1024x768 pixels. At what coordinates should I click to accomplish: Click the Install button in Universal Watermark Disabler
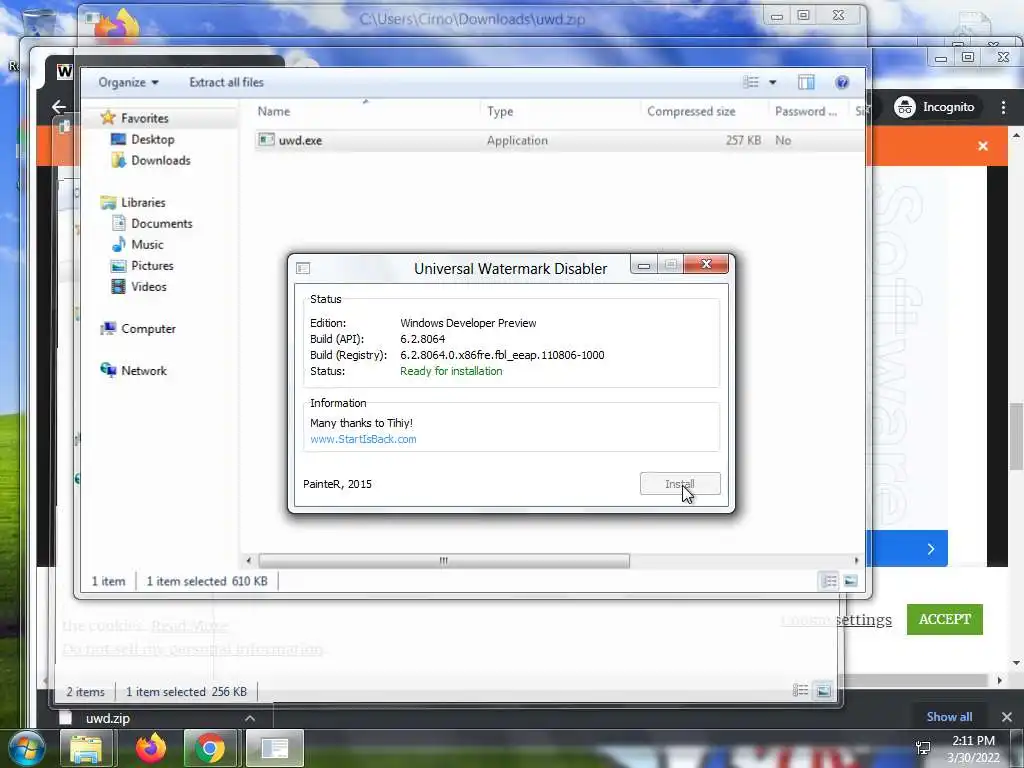680,484
